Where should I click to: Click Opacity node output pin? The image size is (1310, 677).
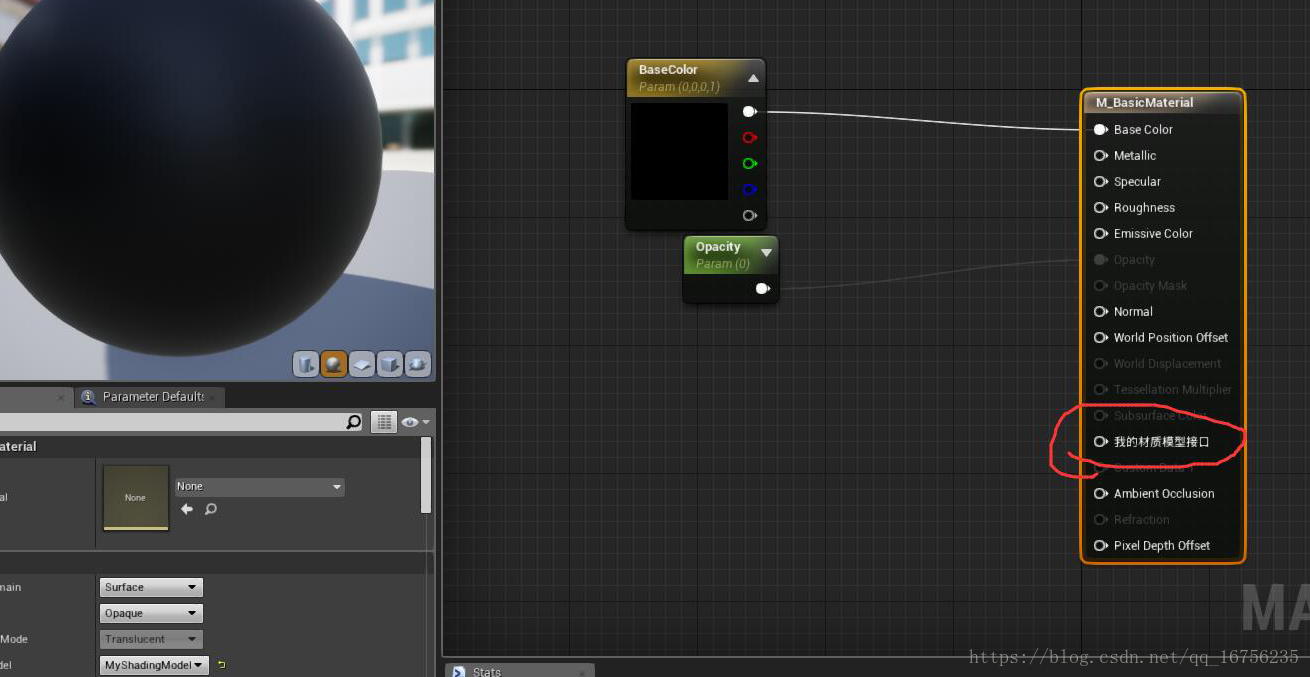763,289
